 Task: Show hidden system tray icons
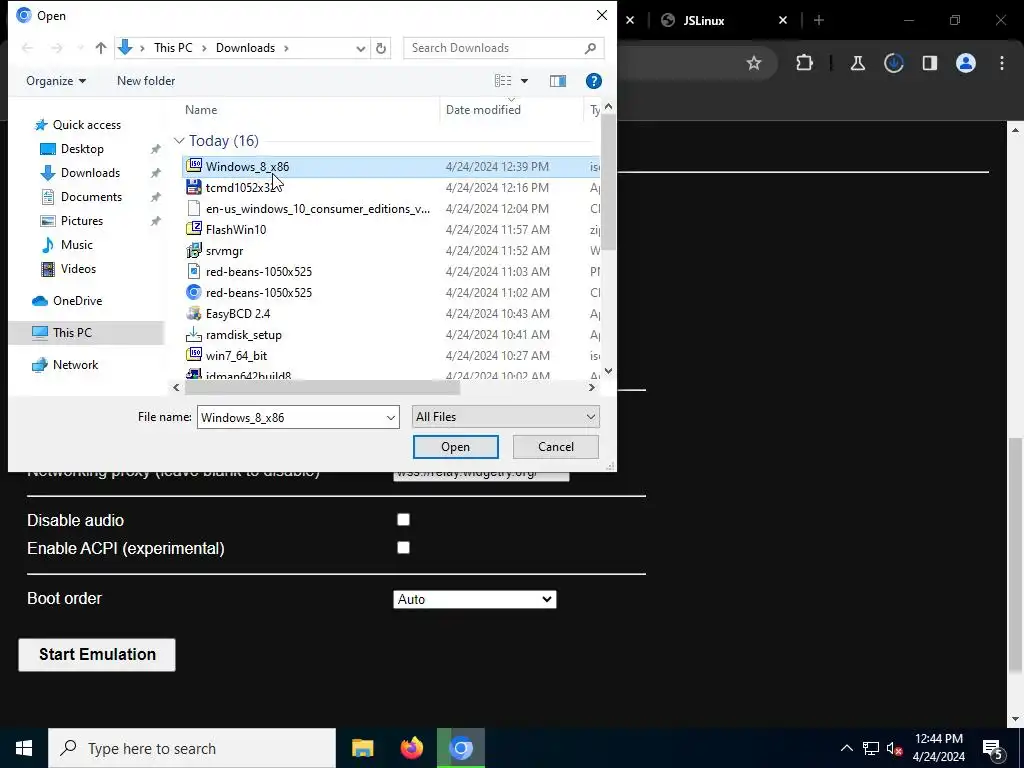pos(846,748)
